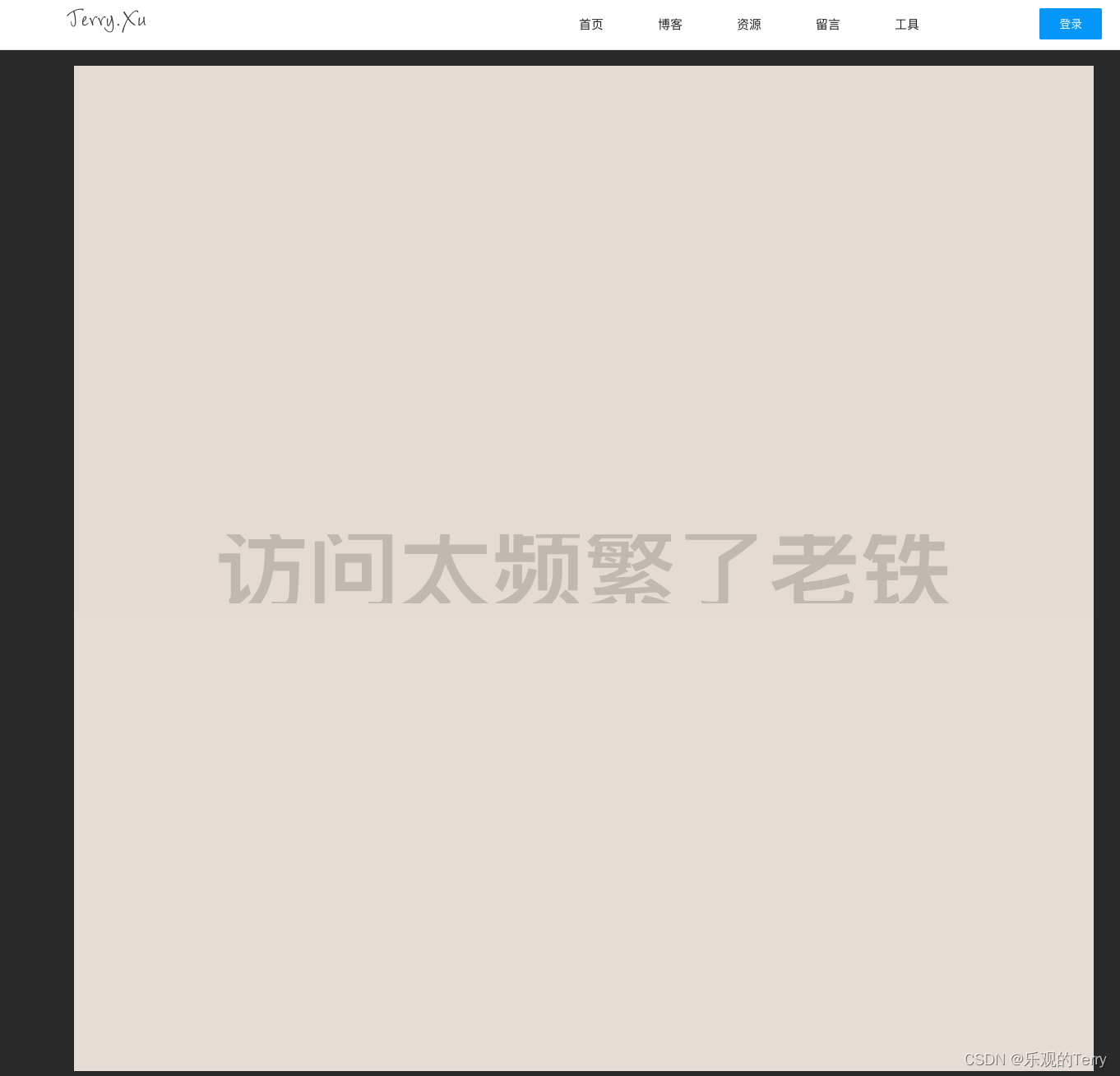Click the 访问太频繁了老铁 placeholder image
The image size is (1120, 1076).
(x=584, y=568)
